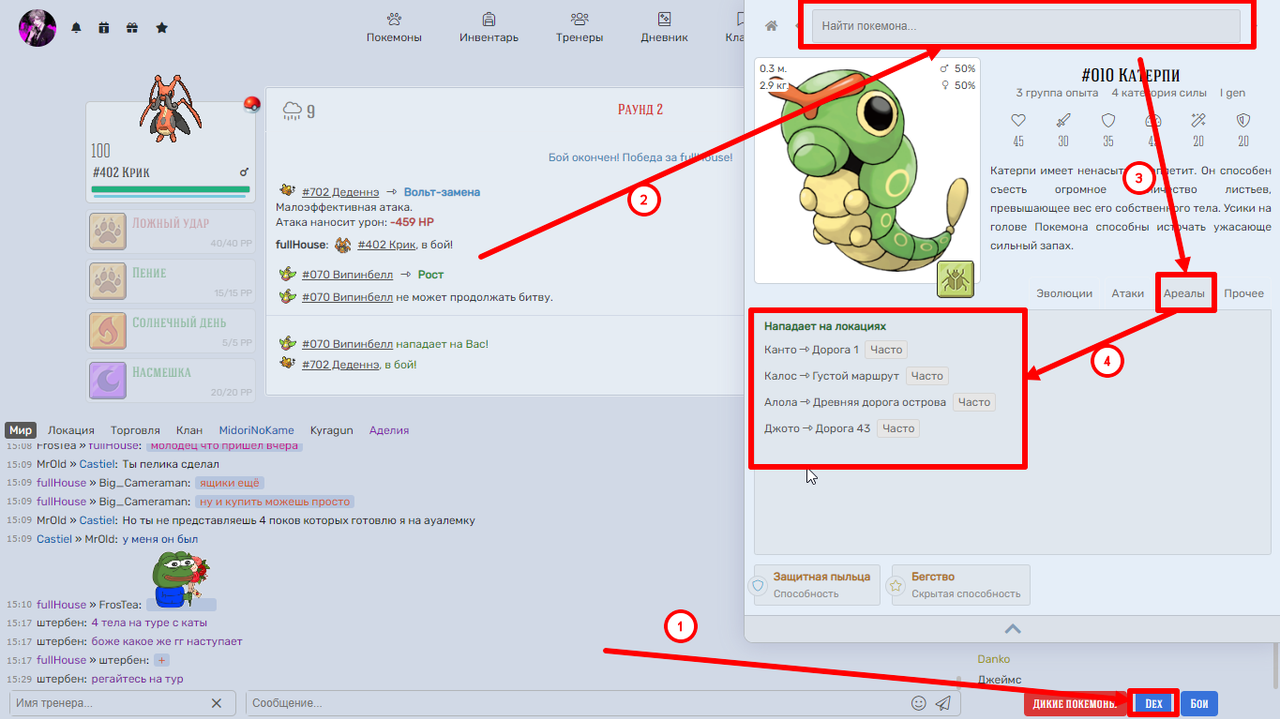Collapse the Dex panel with chevron
1280x719 pixels.
click(1012, 629)
